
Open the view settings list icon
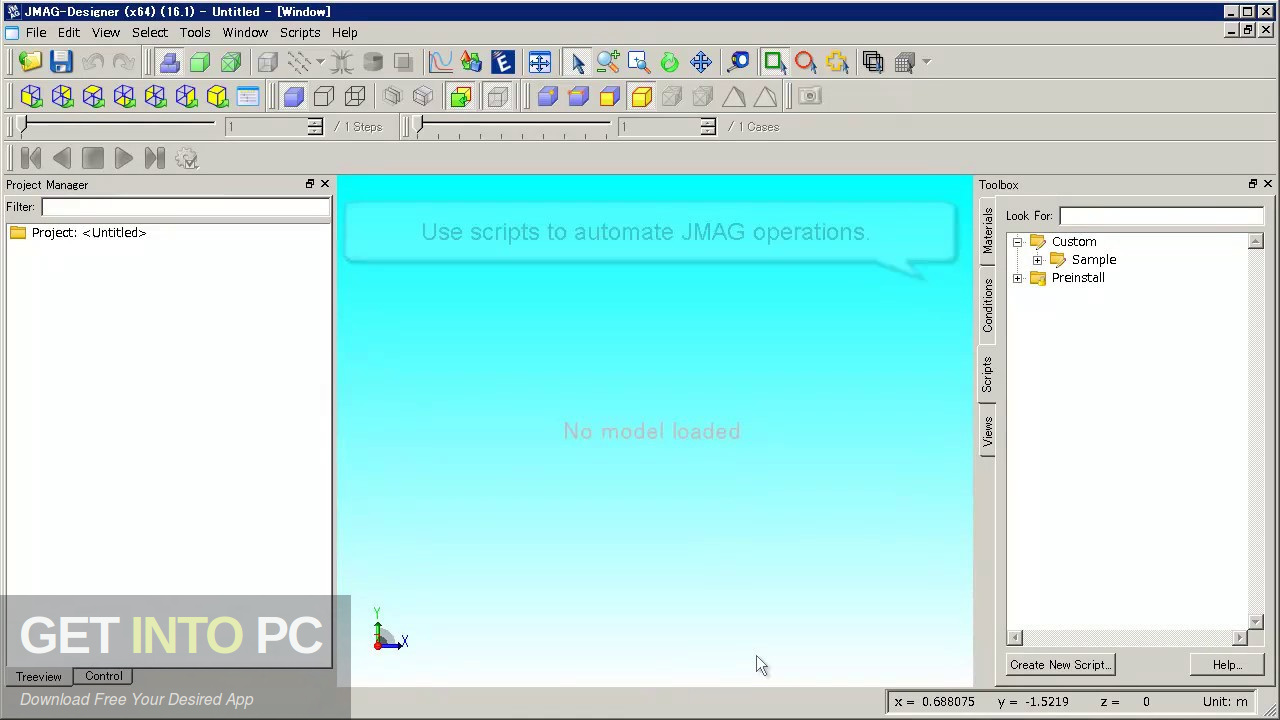[248, 96]
